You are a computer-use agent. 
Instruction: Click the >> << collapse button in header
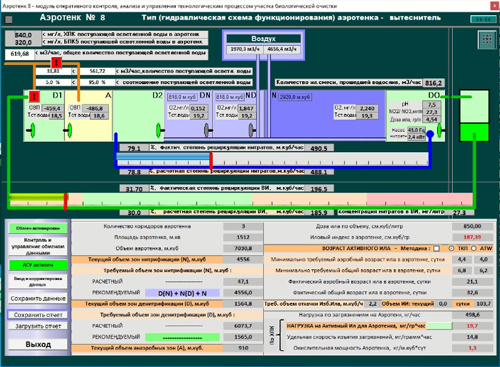(483, 19)
